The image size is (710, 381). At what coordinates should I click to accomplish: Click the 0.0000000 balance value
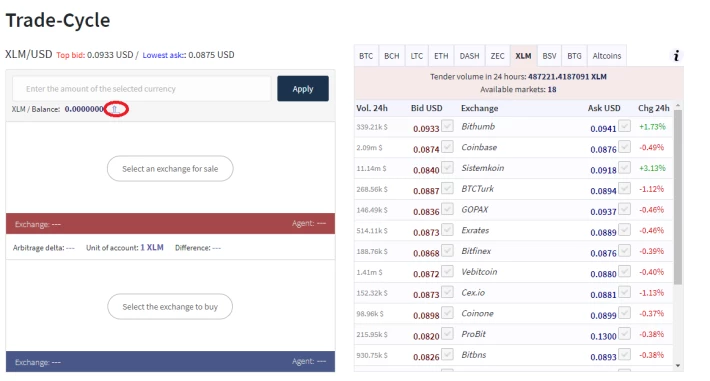click(84, 109)
